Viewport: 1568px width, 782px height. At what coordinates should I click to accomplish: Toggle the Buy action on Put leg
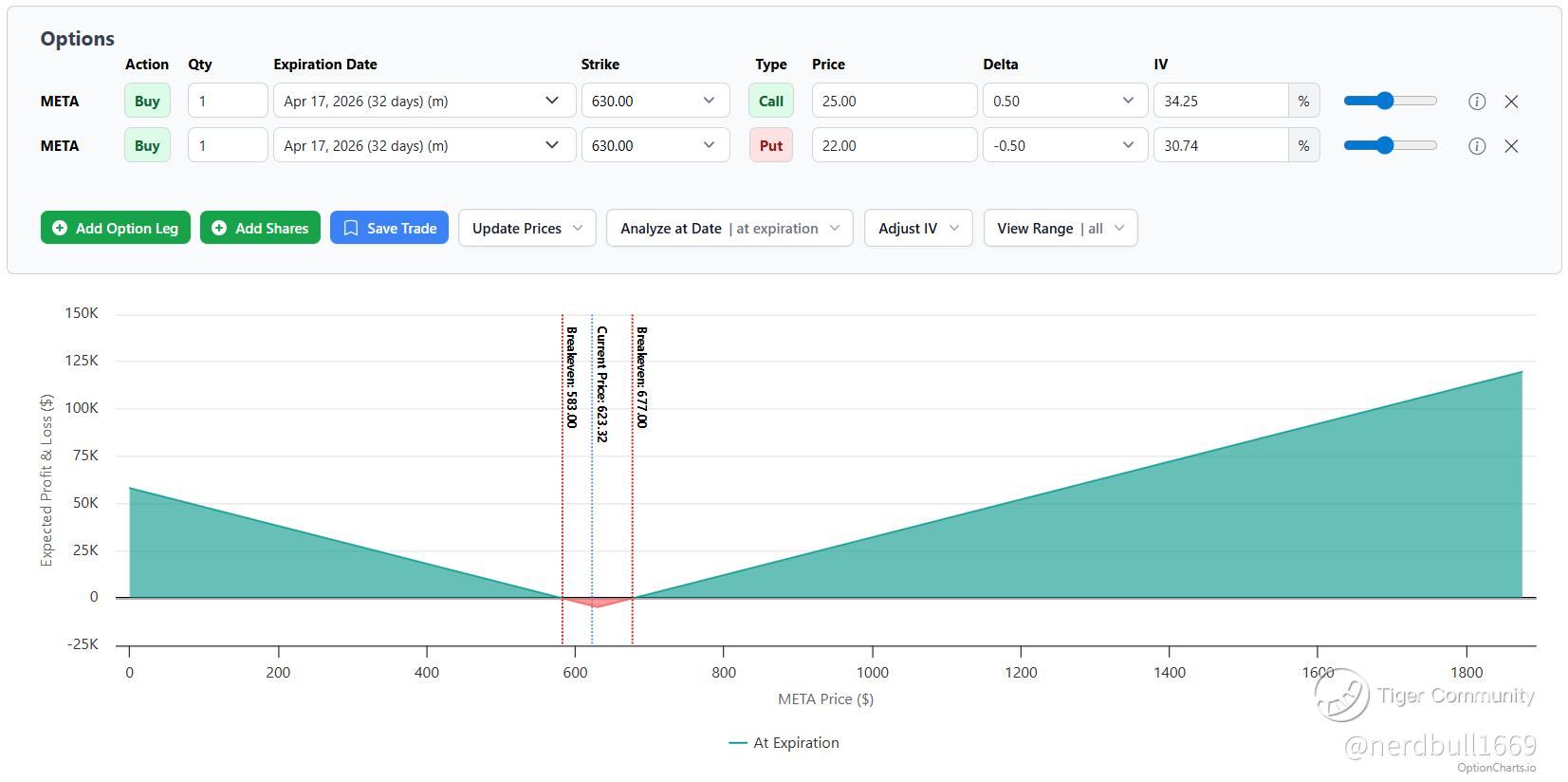click(x=147, y=146)
